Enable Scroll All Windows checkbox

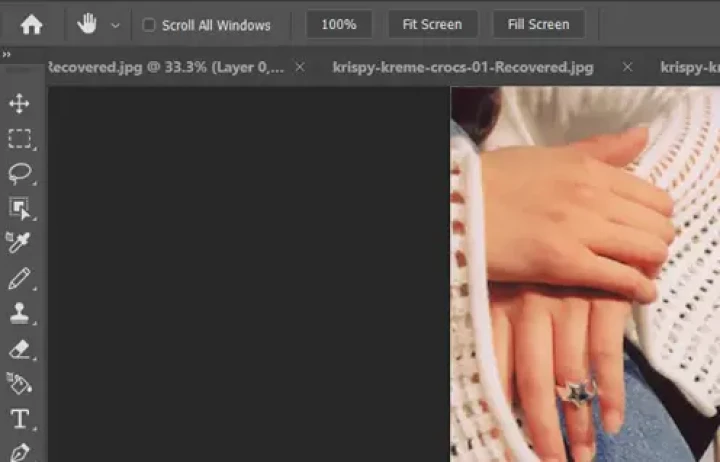(x=149, y=25)
